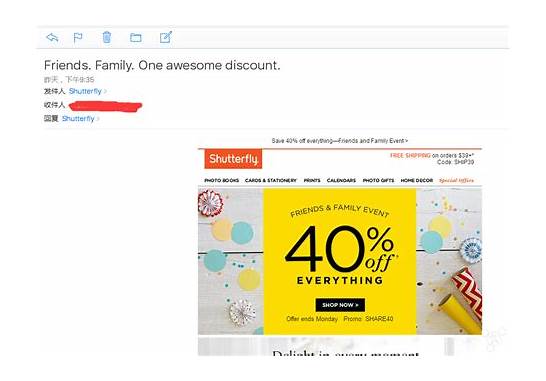Flag this email with the flag icon
Screen dimensions: 546x381
[78, 37]
